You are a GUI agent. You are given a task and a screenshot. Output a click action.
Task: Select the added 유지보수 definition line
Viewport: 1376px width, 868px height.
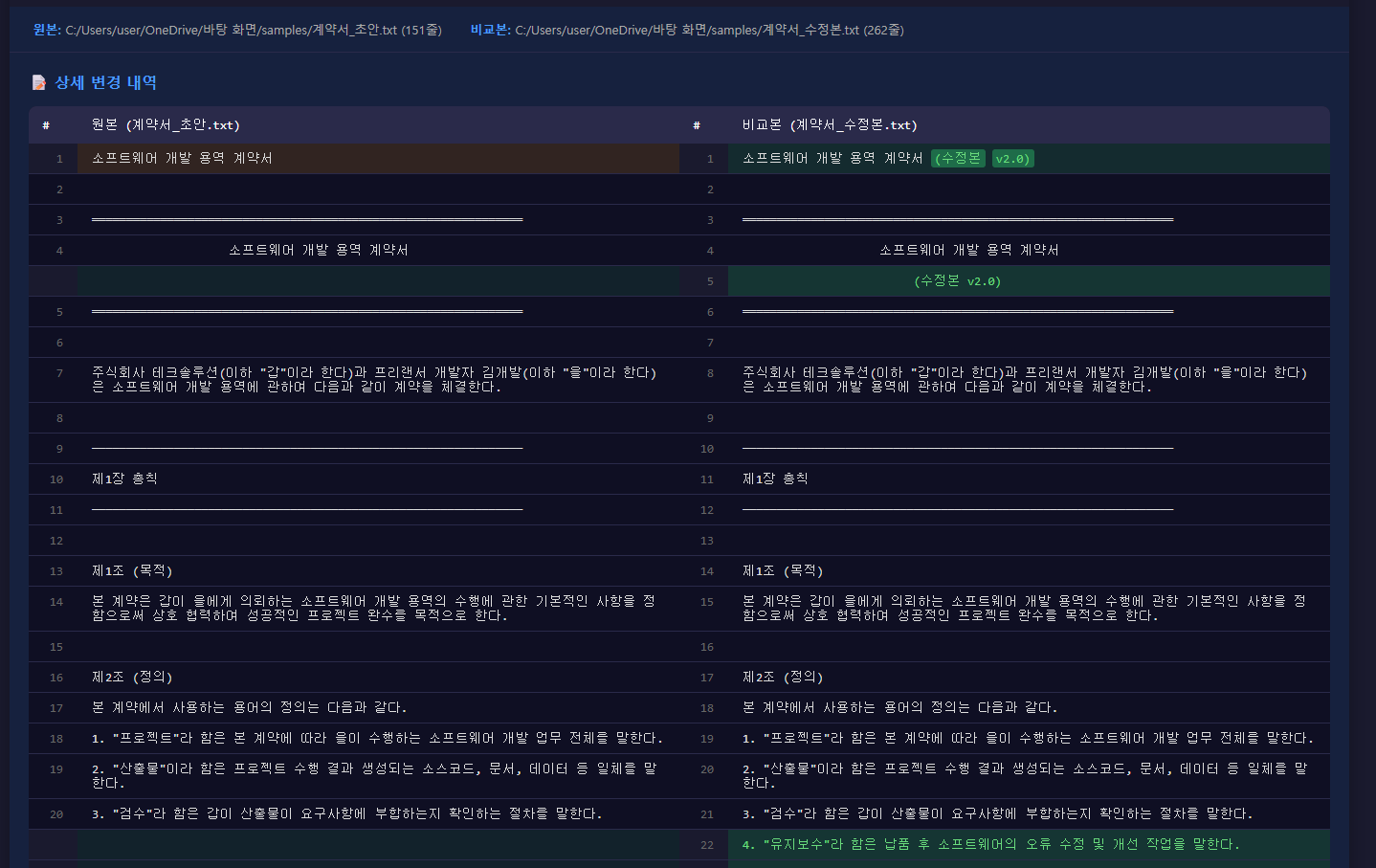(x=990, y=844)
